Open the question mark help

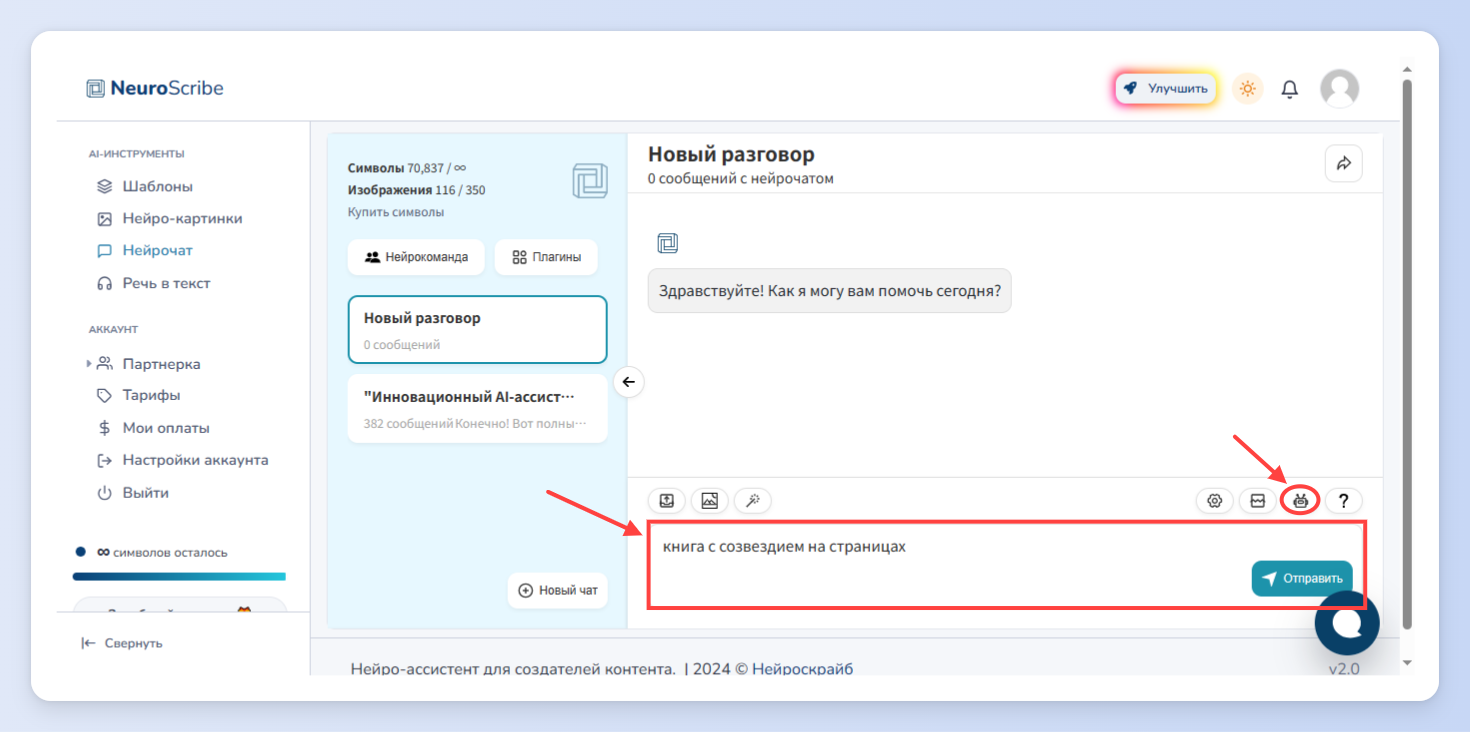coord(1344,501)
